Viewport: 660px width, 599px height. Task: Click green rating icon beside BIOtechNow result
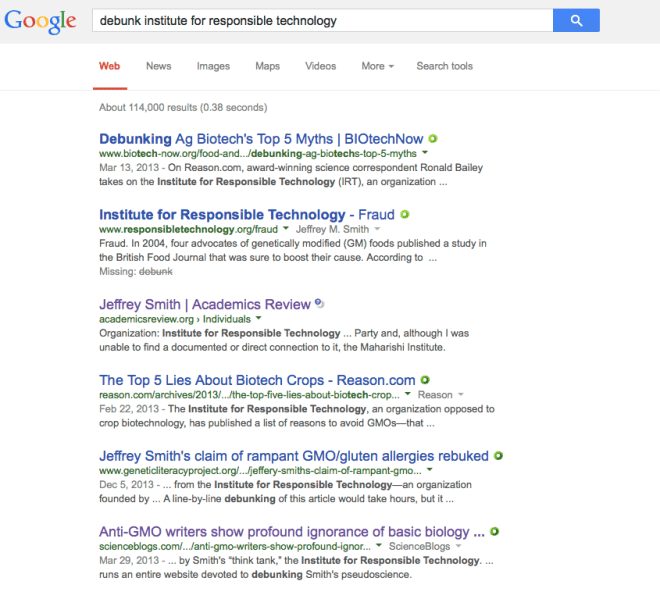point(433,138)
